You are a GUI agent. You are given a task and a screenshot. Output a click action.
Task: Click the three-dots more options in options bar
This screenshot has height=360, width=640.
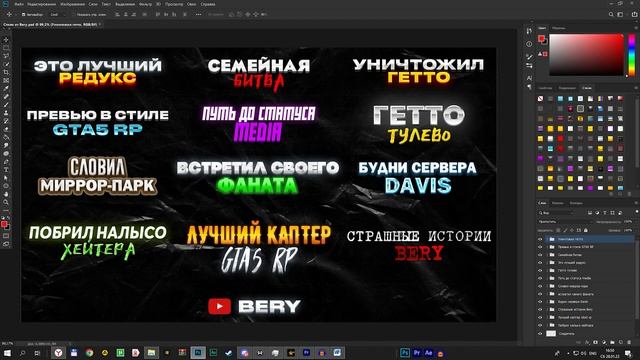pos(198,14)
